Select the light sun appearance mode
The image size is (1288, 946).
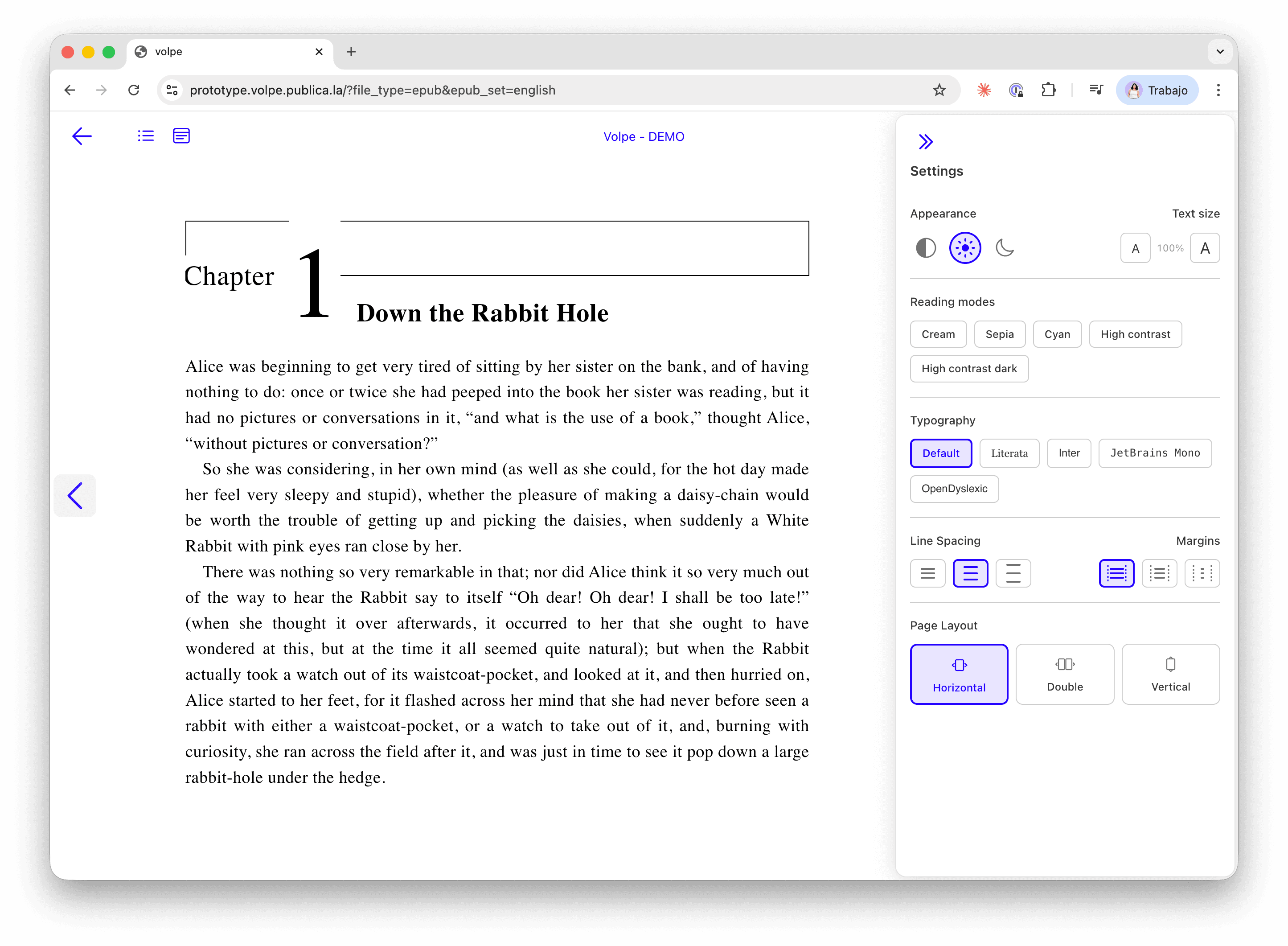[x=965, y=248]
